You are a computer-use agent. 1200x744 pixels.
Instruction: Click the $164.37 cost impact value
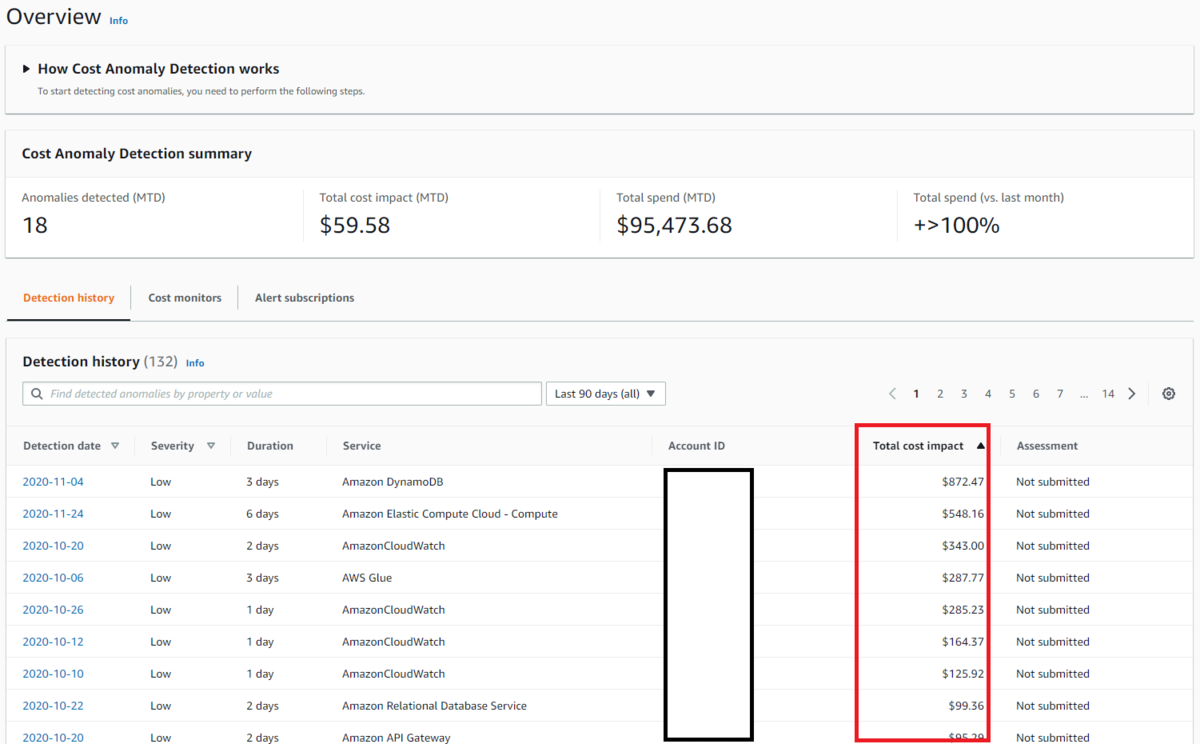click(963, 642)
